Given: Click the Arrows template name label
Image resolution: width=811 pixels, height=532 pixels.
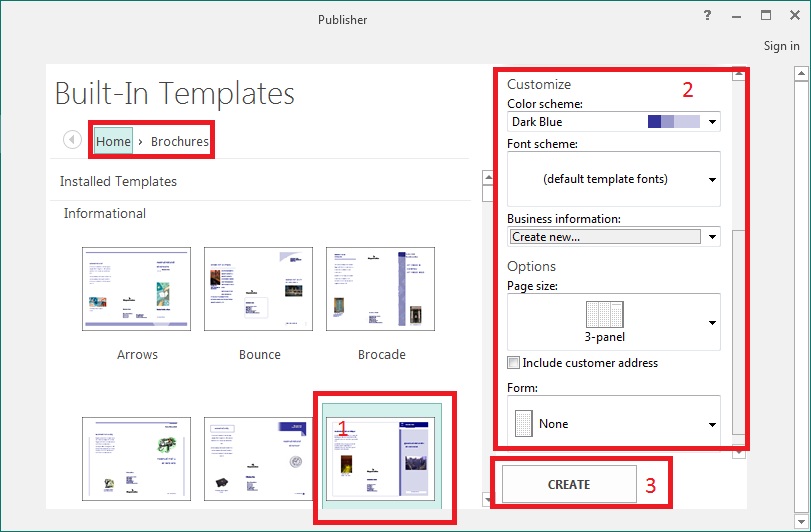Looking at the screenshot, I should (x=137, y=355).
